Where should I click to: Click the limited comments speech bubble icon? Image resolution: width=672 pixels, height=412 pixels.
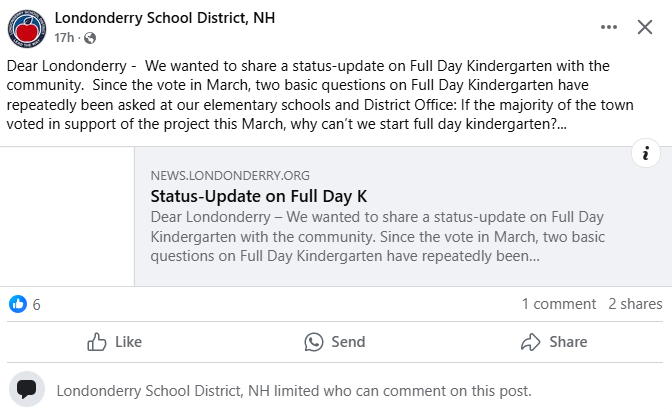pyautogui.click(x=27, y=390)
